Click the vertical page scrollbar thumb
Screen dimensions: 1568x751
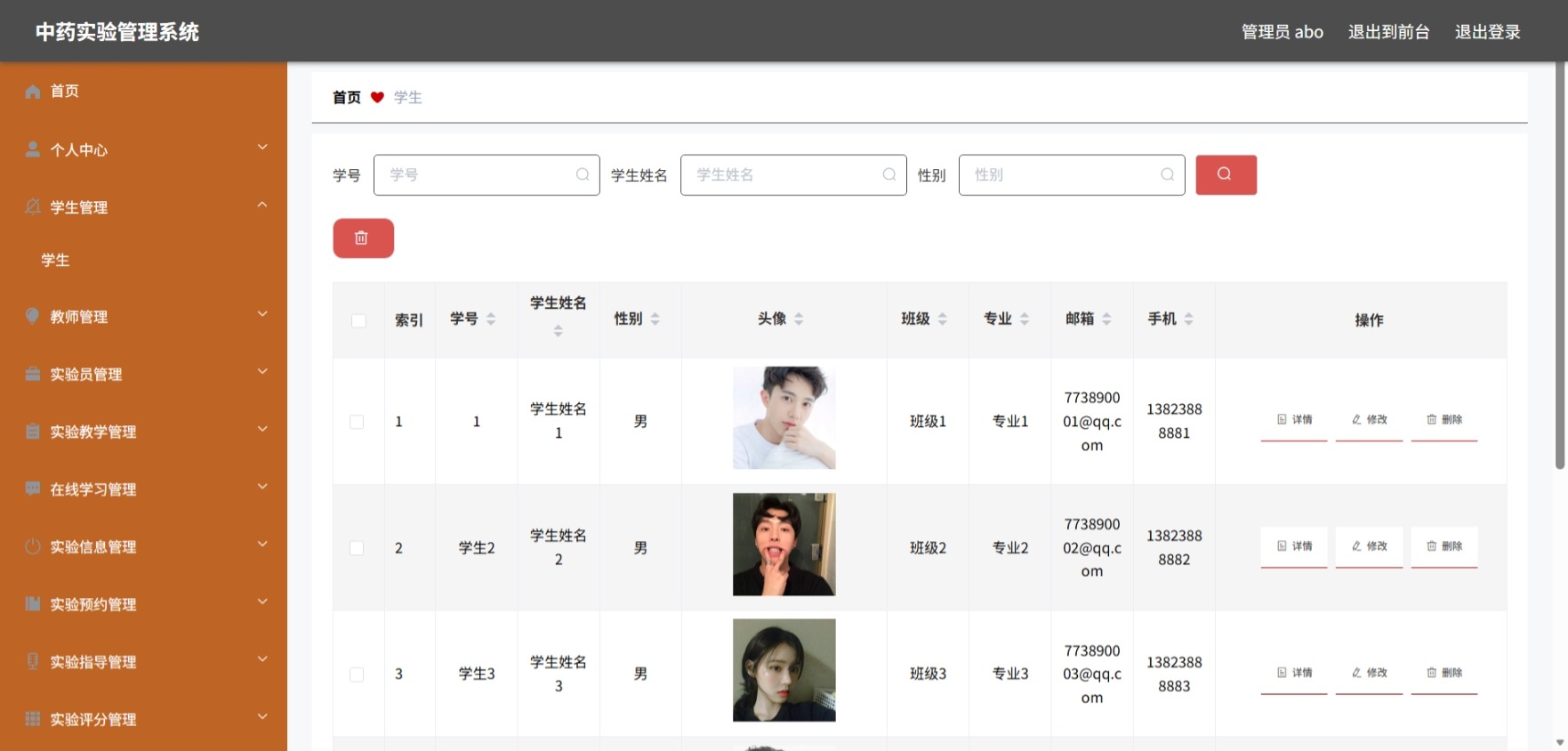click(x=1560, y=265)
